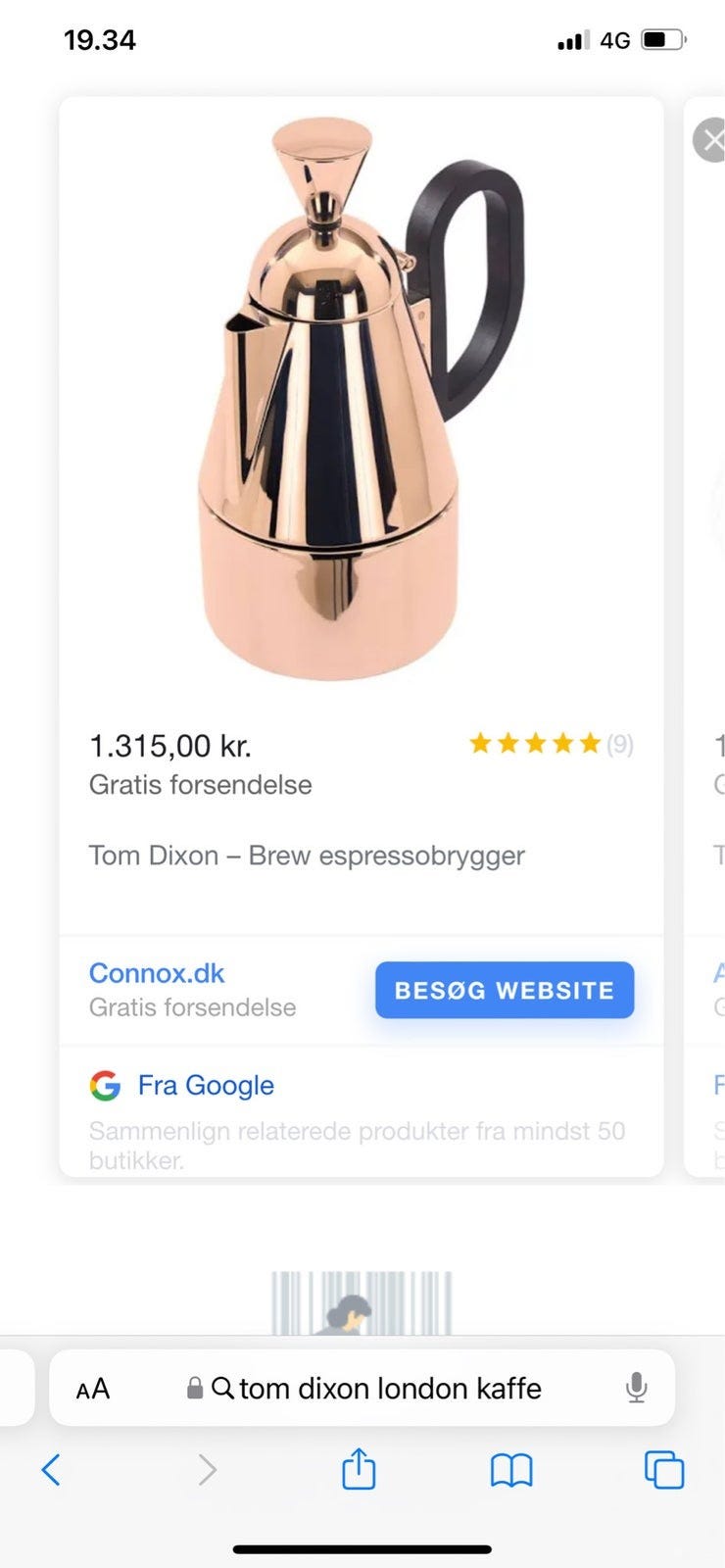This screenshot has width=725, height=1568.
Task: Open the bookmarks book icon
Action: tap(510, 1469)
